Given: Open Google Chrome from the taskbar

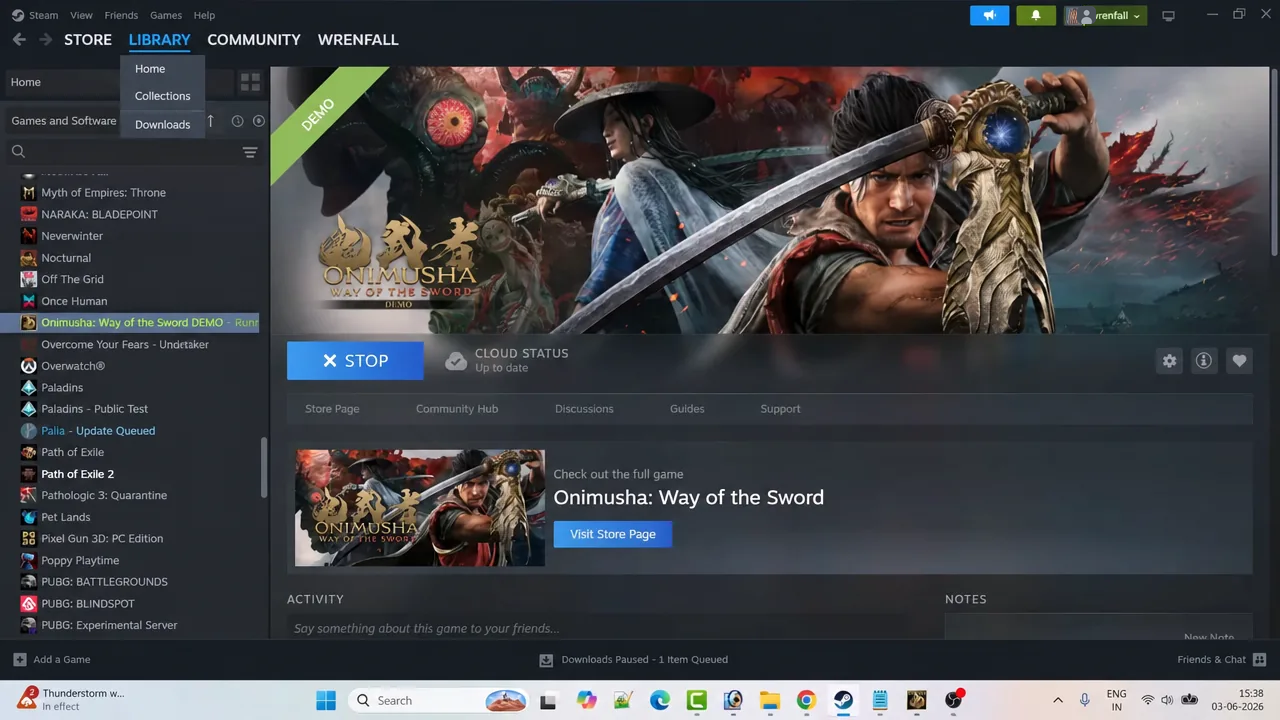Looking at the screenshot, I should 806,700.
